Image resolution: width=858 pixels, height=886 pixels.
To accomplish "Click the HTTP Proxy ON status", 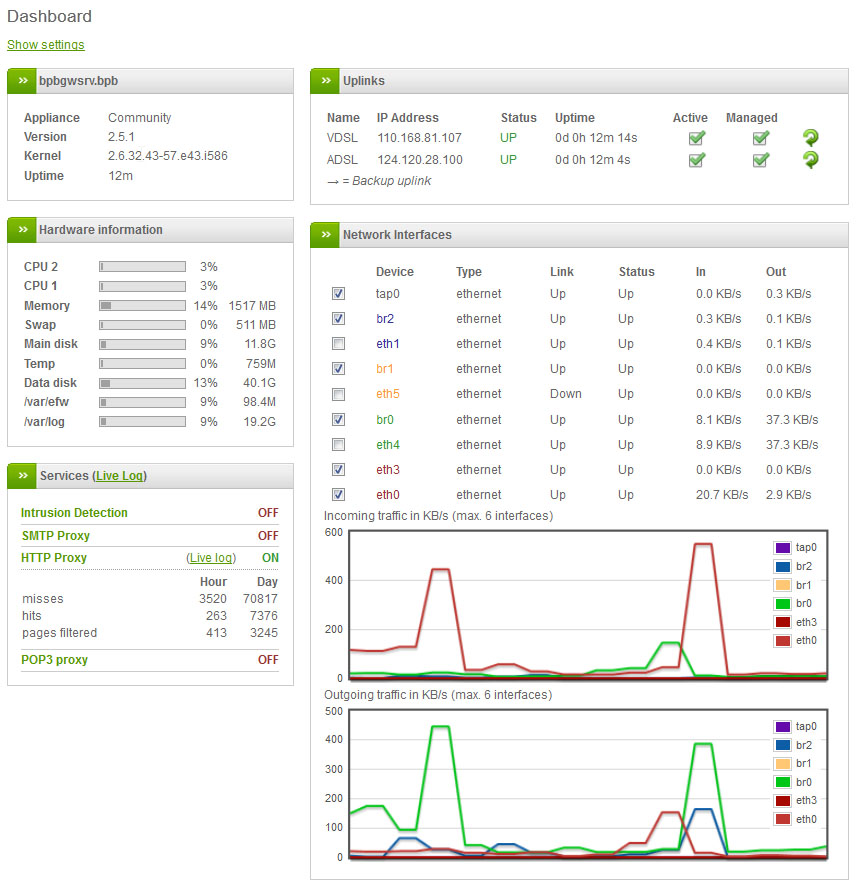I will pyautogui.click(x=270, y=558).
